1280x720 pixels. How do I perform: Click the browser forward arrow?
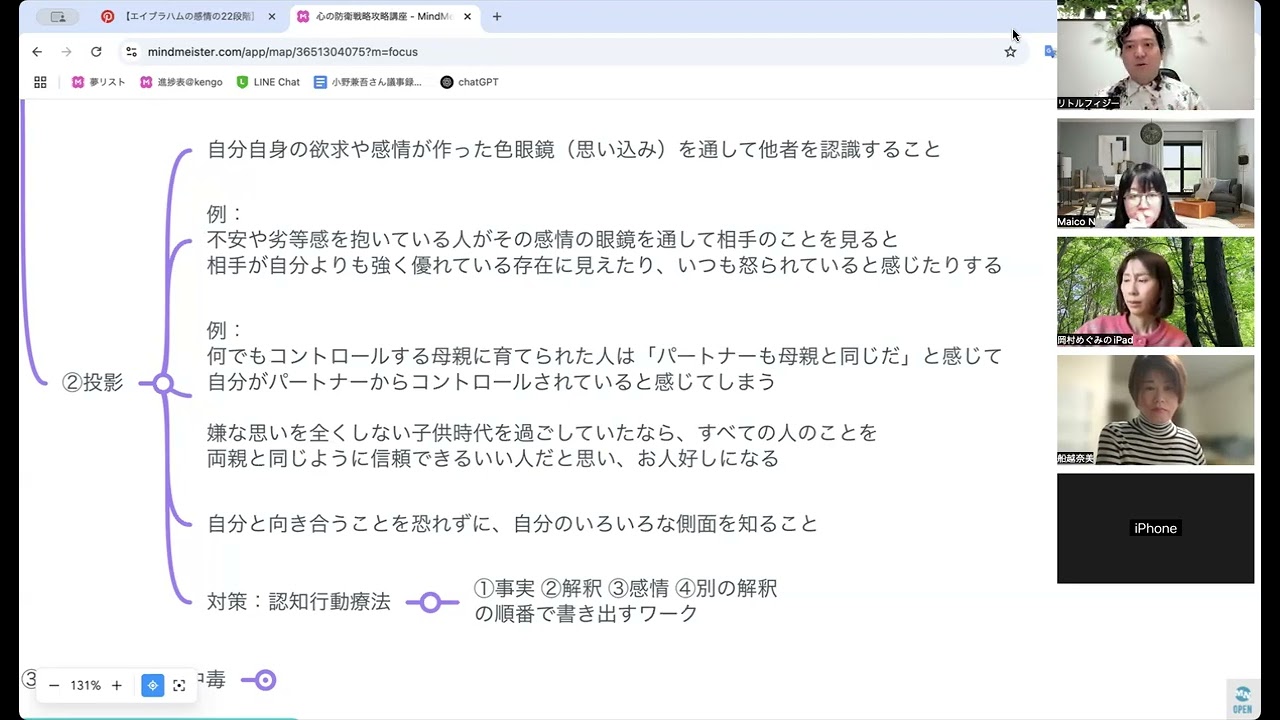pyautogui.click(x=66, y=52)
